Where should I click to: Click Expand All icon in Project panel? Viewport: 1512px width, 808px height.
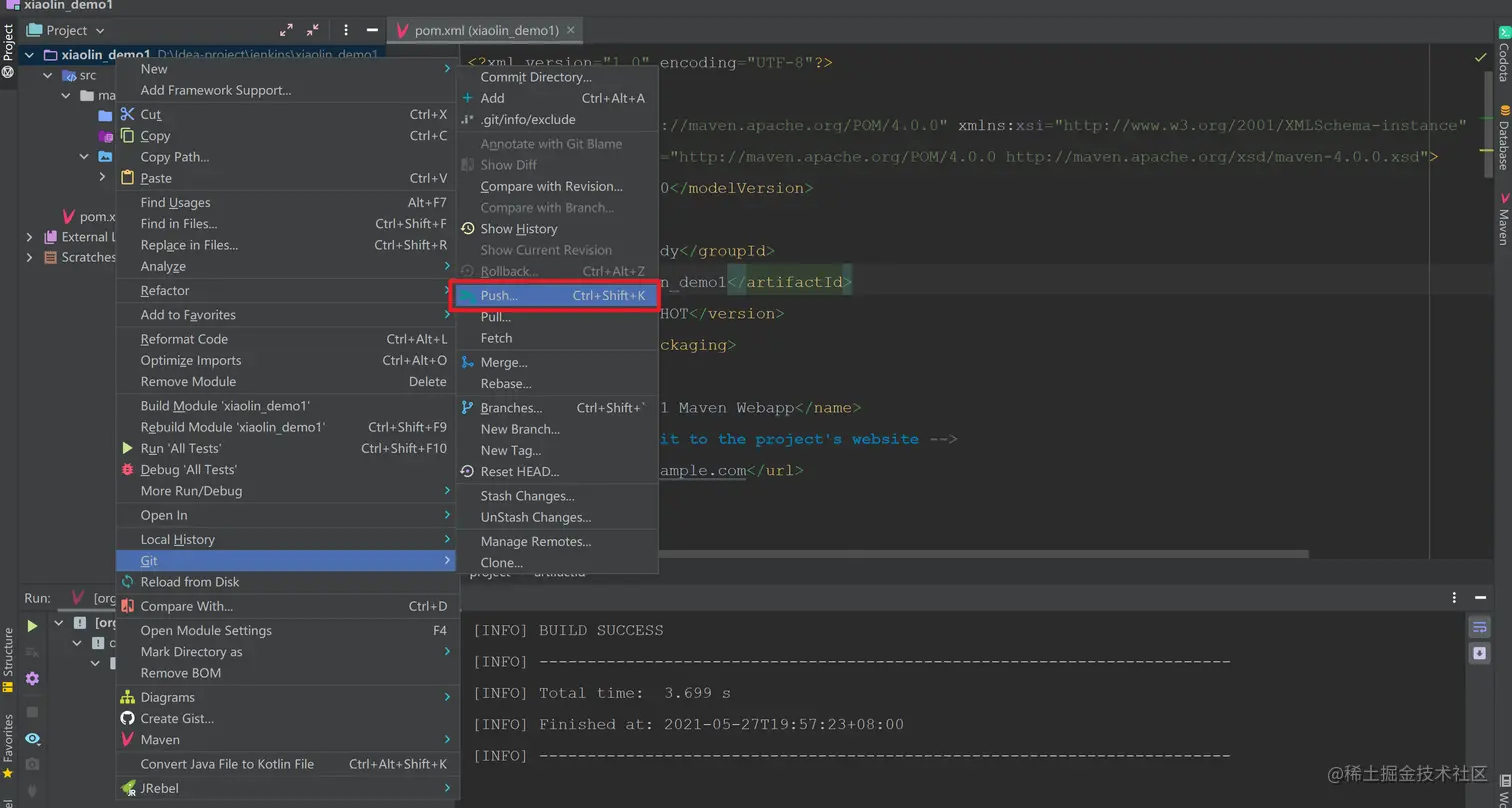(287, 30)
